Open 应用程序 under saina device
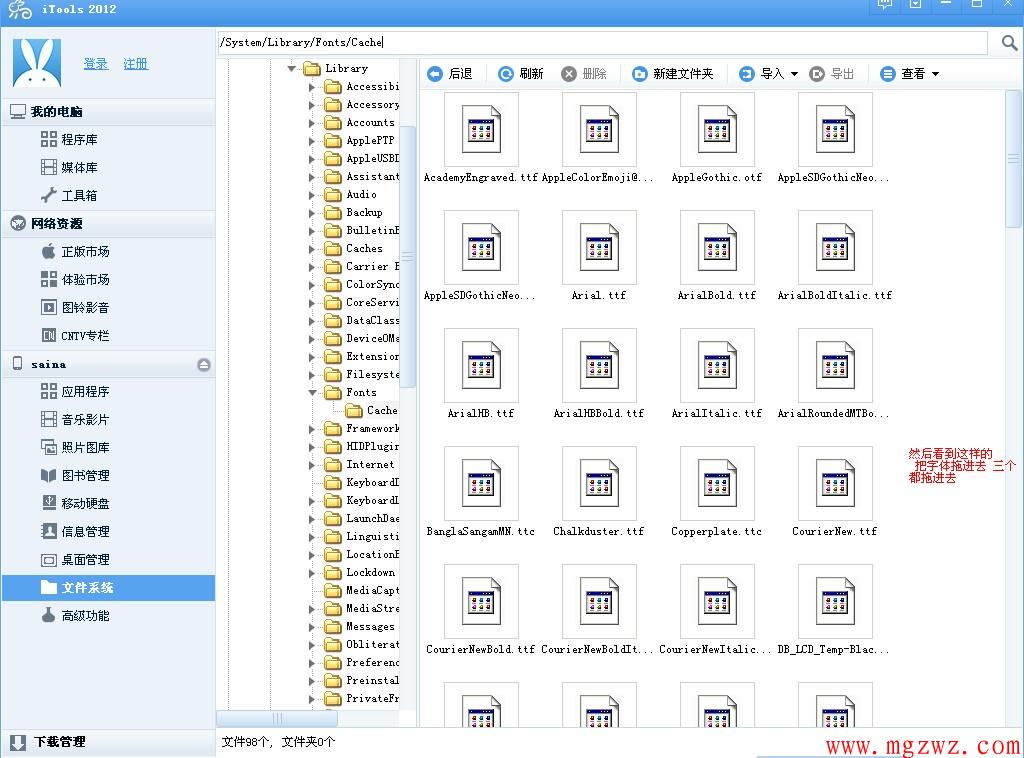Screen dimensions: 1024x758 pos(75,391)
